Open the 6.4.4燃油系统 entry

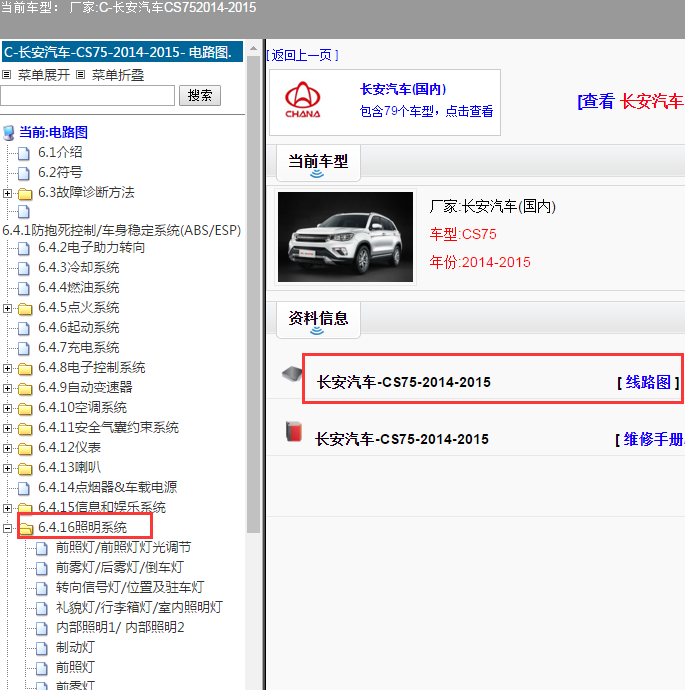[79, 287]
